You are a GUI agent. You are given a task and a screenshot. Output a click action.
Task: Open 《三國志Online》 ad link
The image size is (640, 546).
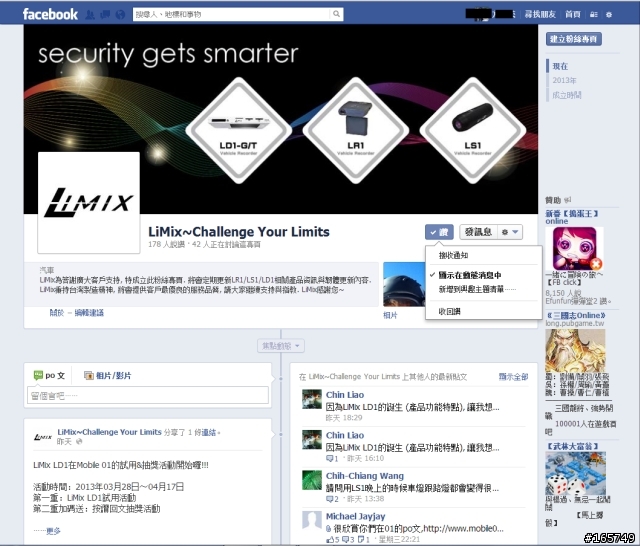click(575, 315)
